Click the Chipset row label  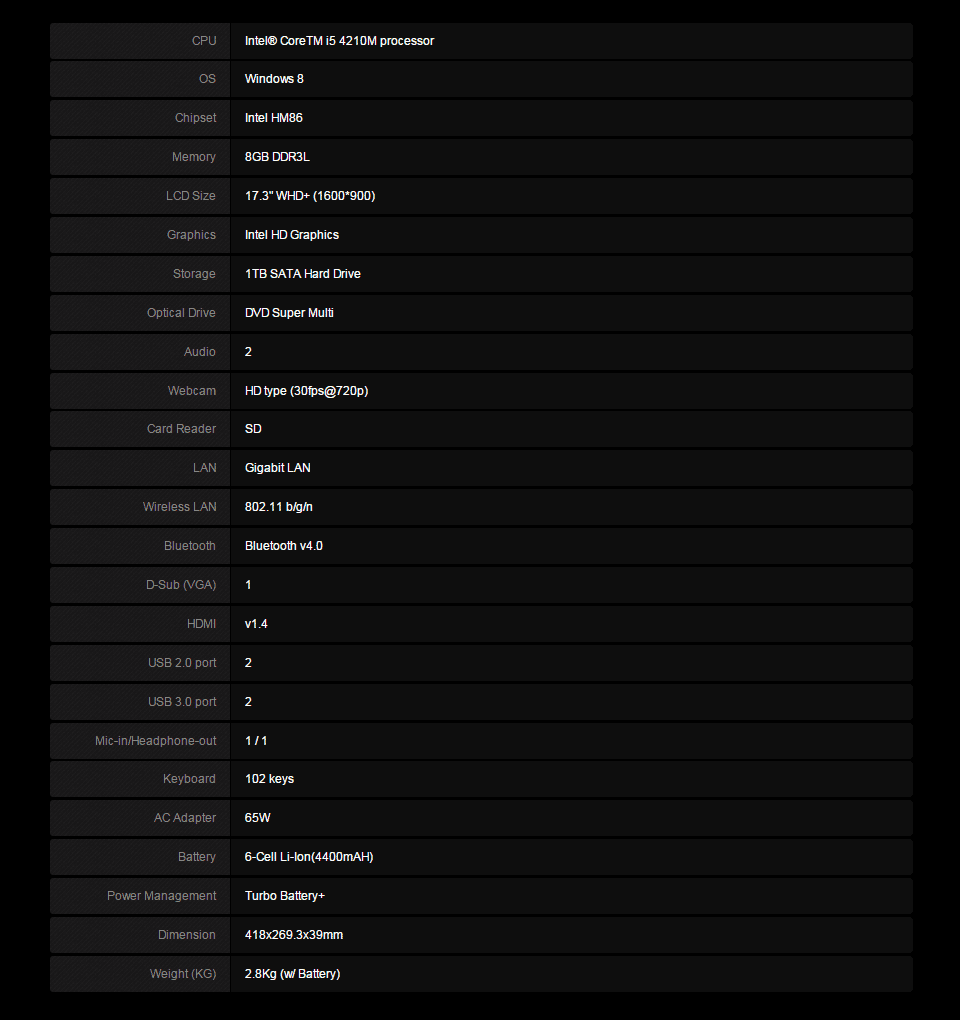click(x=195, y=118)
